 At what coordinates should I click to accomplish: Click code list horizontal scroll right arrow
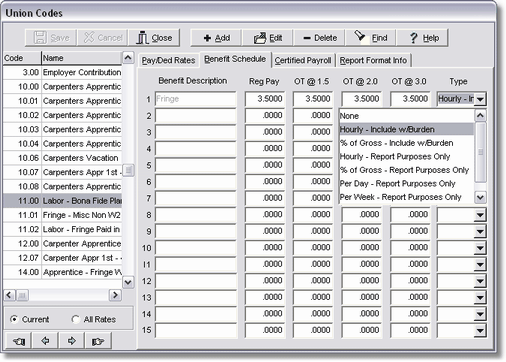115,295
